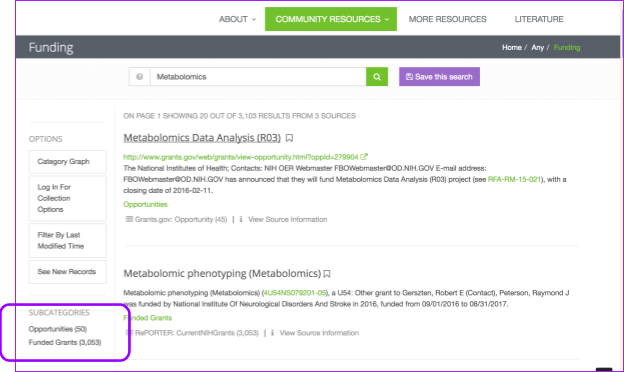
Task: Click the results count summary text
Action: click(240, 116)
